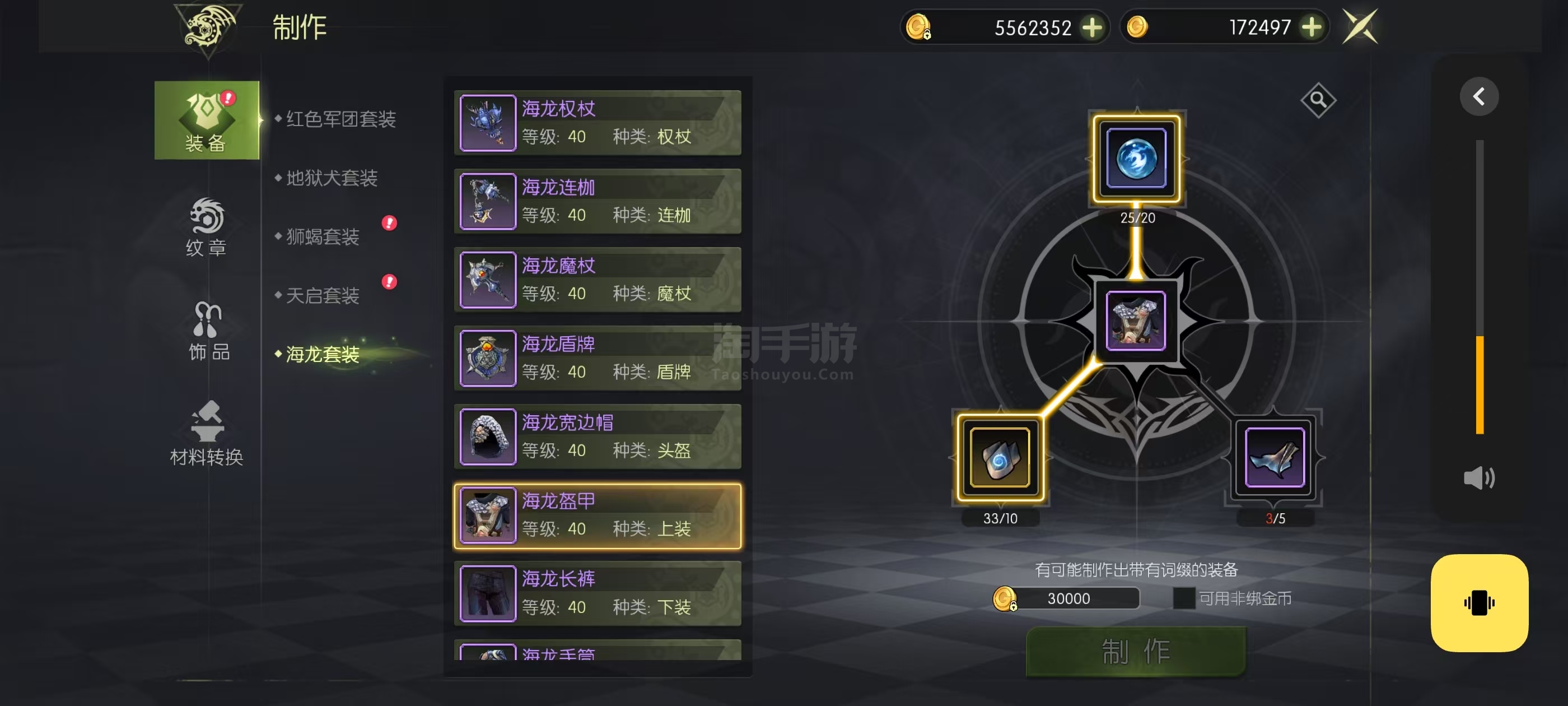The height and width of the screenshot is (706, 1568).
Task: Tap the speaker volume icon
Action: (1478, 477)
